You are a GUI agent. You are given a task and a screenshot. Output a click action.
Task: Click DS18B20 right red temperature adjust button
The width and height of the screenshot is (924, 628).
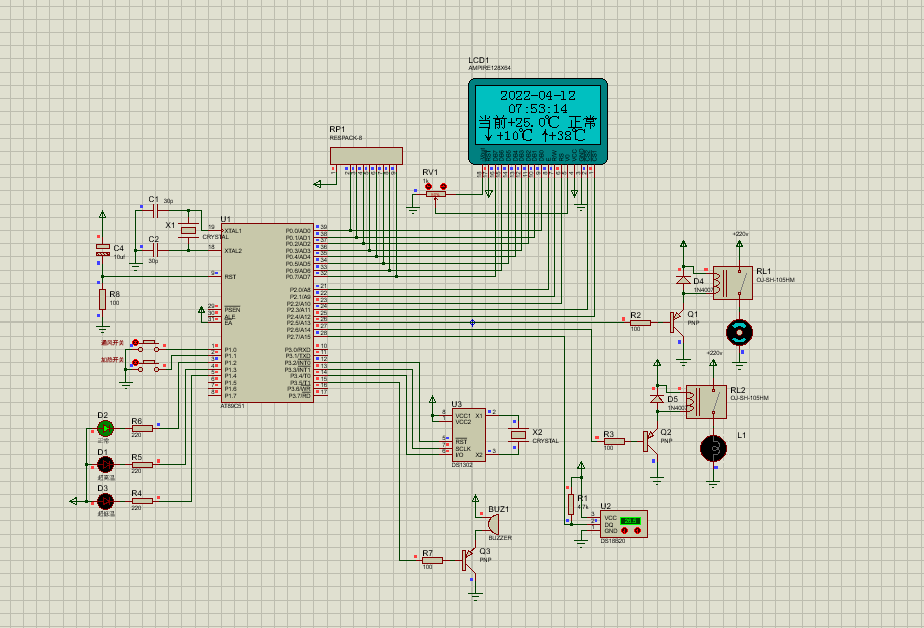coord(637,531)
